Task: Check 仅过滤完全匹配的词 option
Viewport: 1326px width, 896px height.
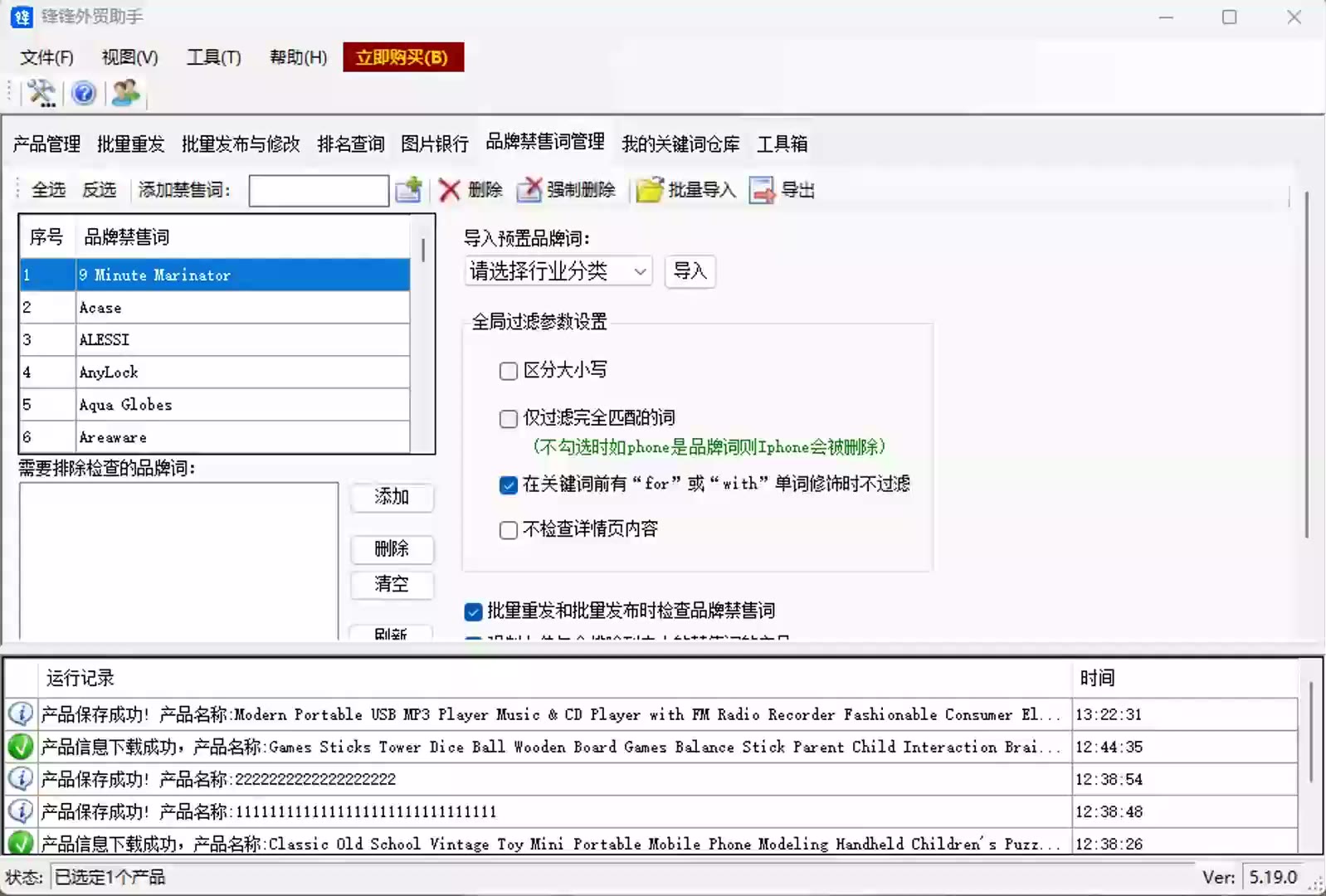Action: coord(509,419)
